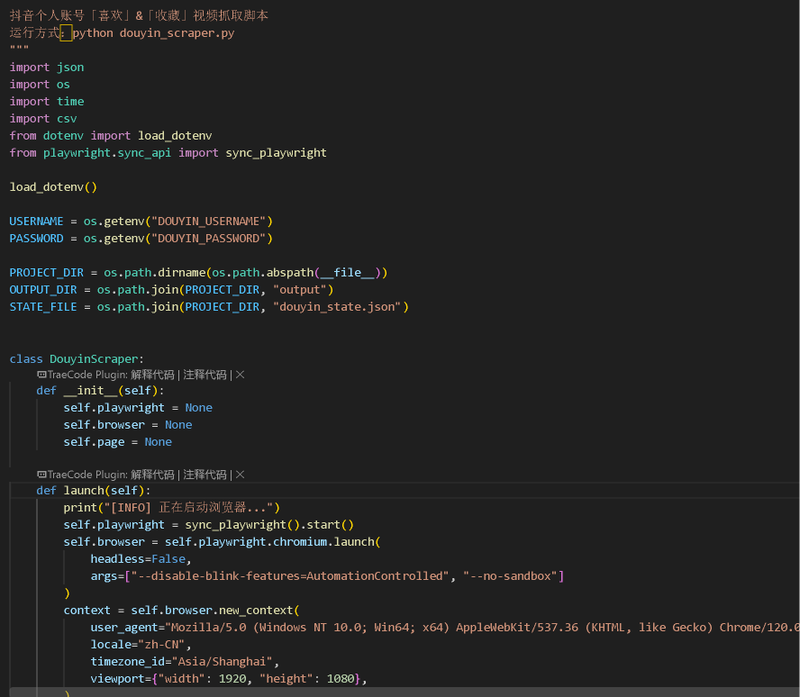This screenshot has width=800, height=697.
Task: Click 注释代码 above the __init__ method
Action: click(x=205, y=375)
